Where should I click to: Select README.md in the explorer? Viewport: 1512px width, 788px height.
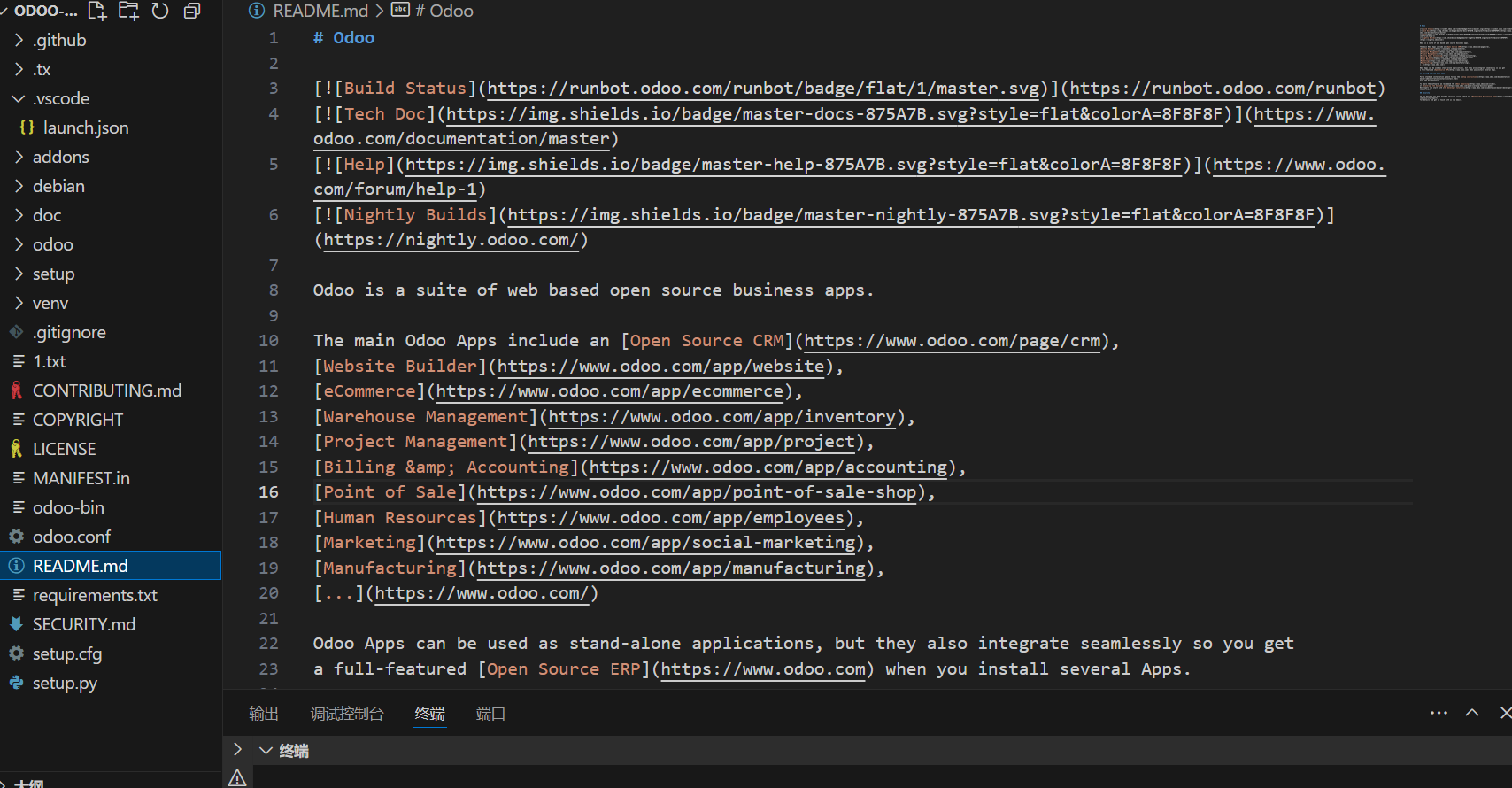pyautogui.click(x=111, y=566)
